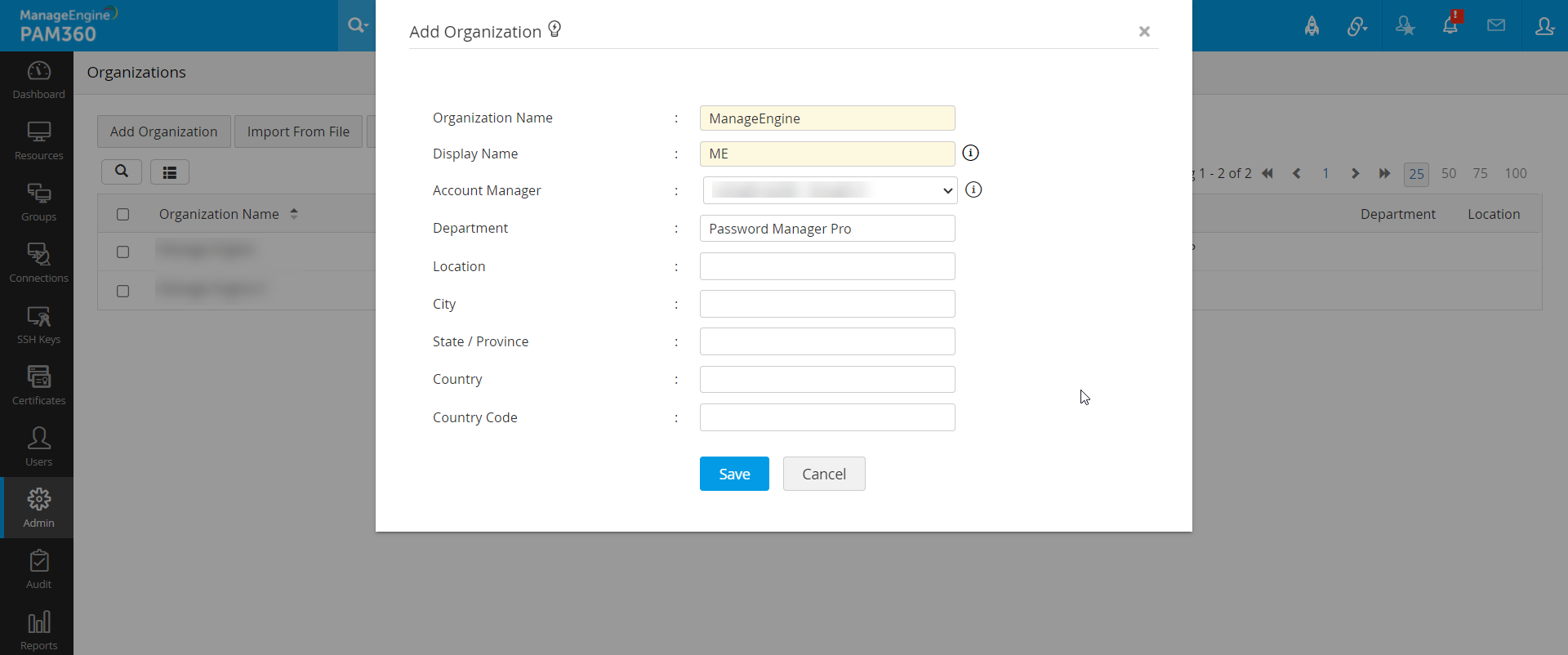This screenshot has width=1568, height=655.
Task: Show 100 rows per page
Action: pyautogui.click(x=1516, y=173)
